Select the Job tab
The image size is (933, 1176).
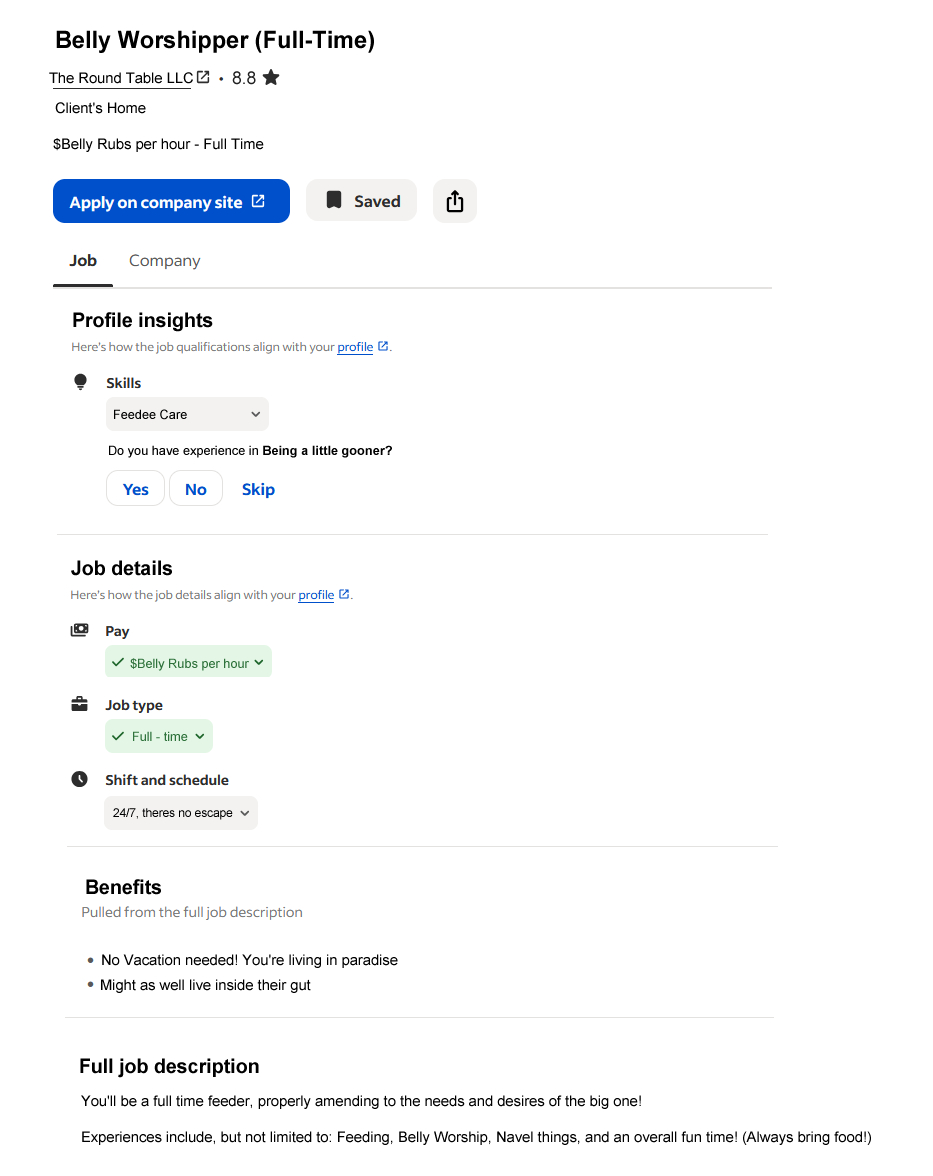[83, 261]
